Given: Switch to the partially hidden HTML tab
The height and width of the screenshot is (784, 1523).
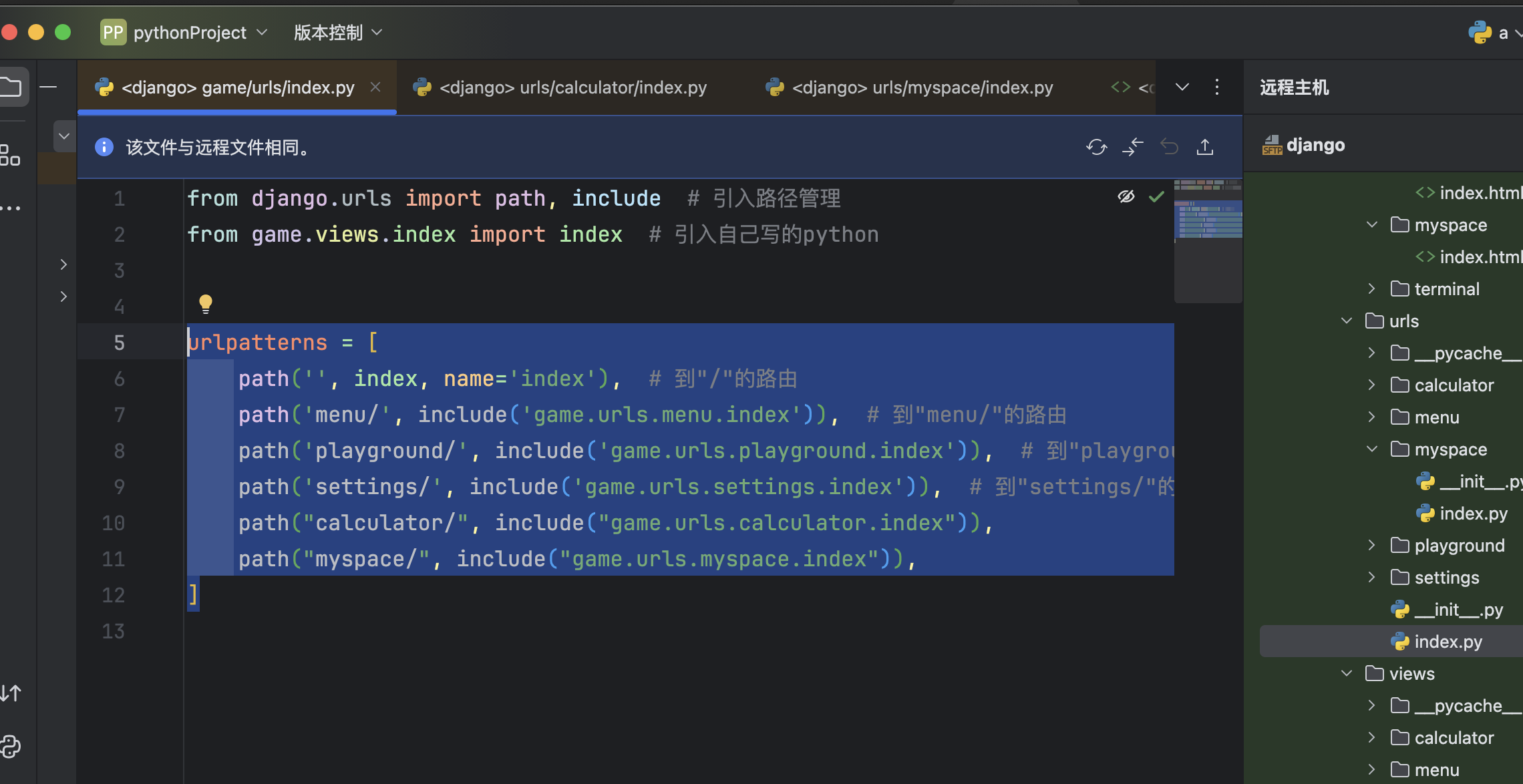Looking at the screenshot, I should coord(1132,87).
